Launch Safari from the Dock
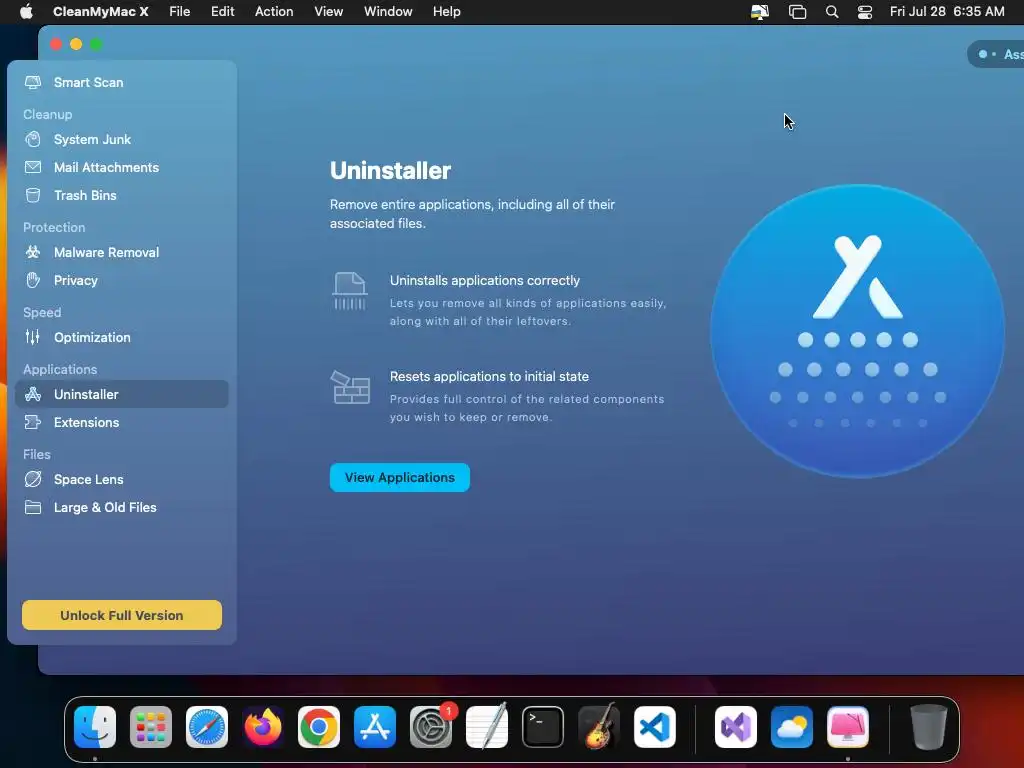This screenshot has height=768, width=1024. coord(207,727)
